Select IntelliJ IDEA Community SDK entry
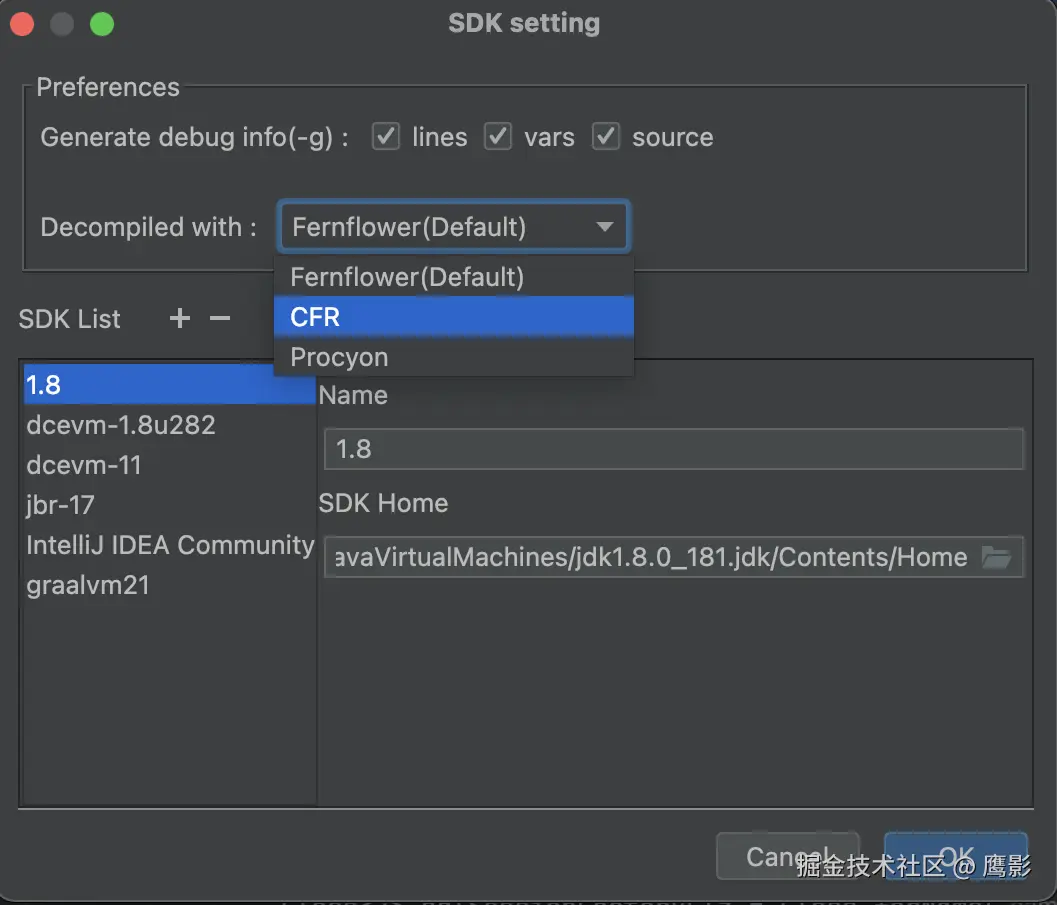This screenshot has height=905, width=1057. (x=170, y=545)
